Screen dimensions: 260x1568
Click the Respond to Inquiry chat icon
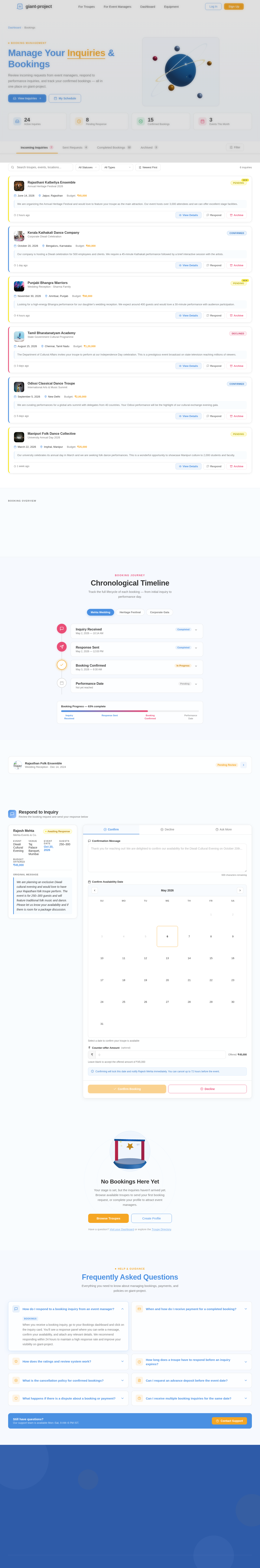point(12,814)
